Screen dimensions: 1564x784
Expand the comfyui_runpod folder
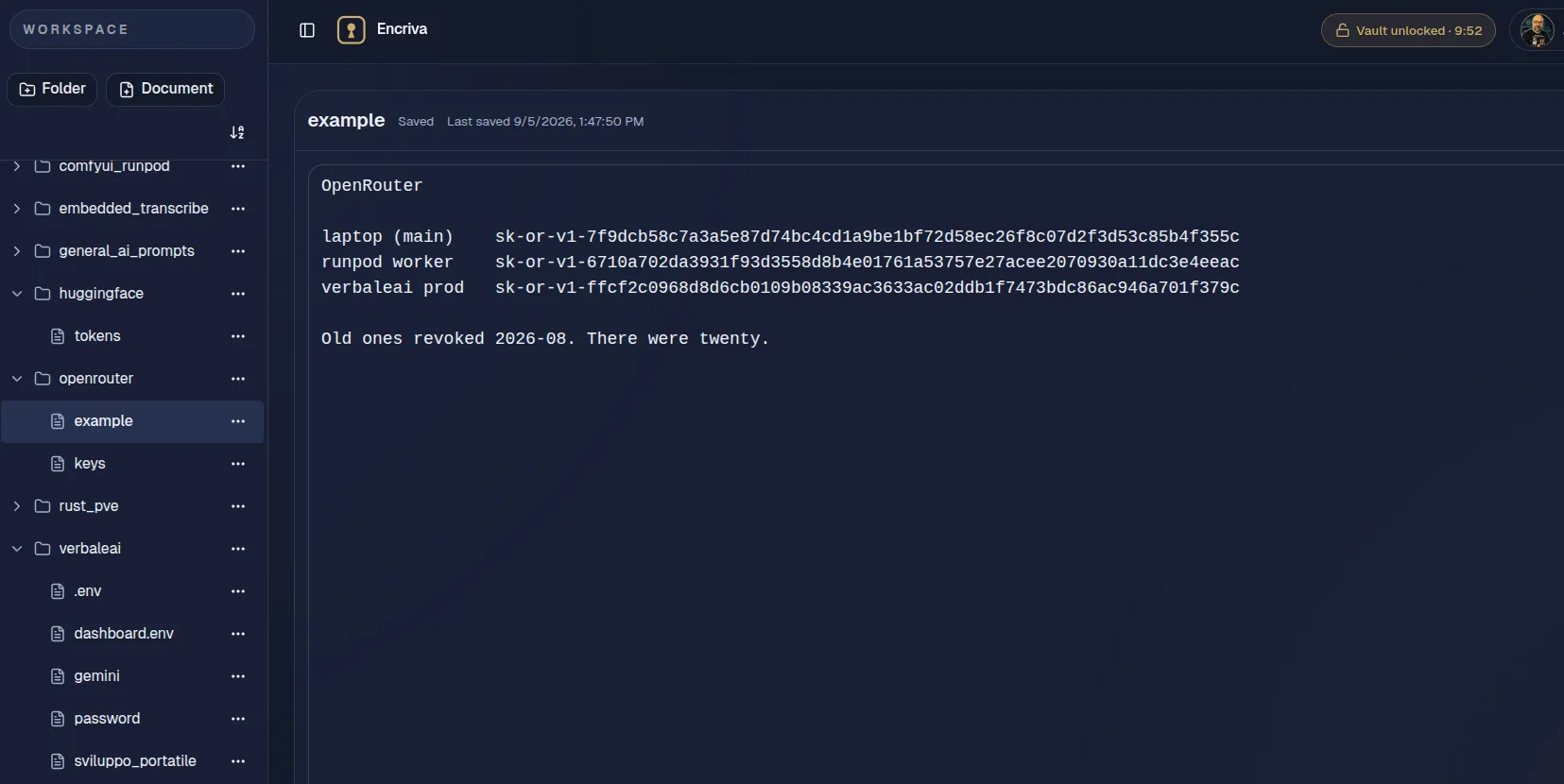point(17,166)
